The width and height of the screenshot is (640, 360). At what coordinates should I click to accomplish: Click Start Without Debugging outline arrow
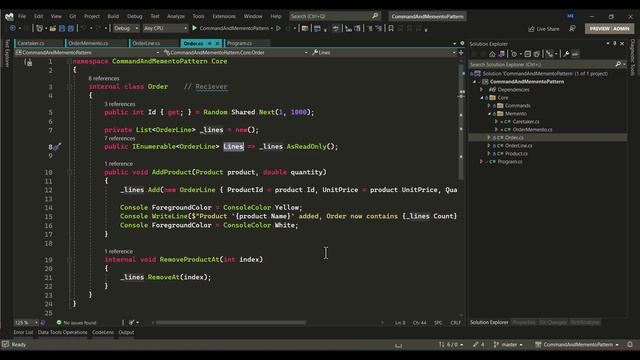pyautogui.click(x=278, y=28)
